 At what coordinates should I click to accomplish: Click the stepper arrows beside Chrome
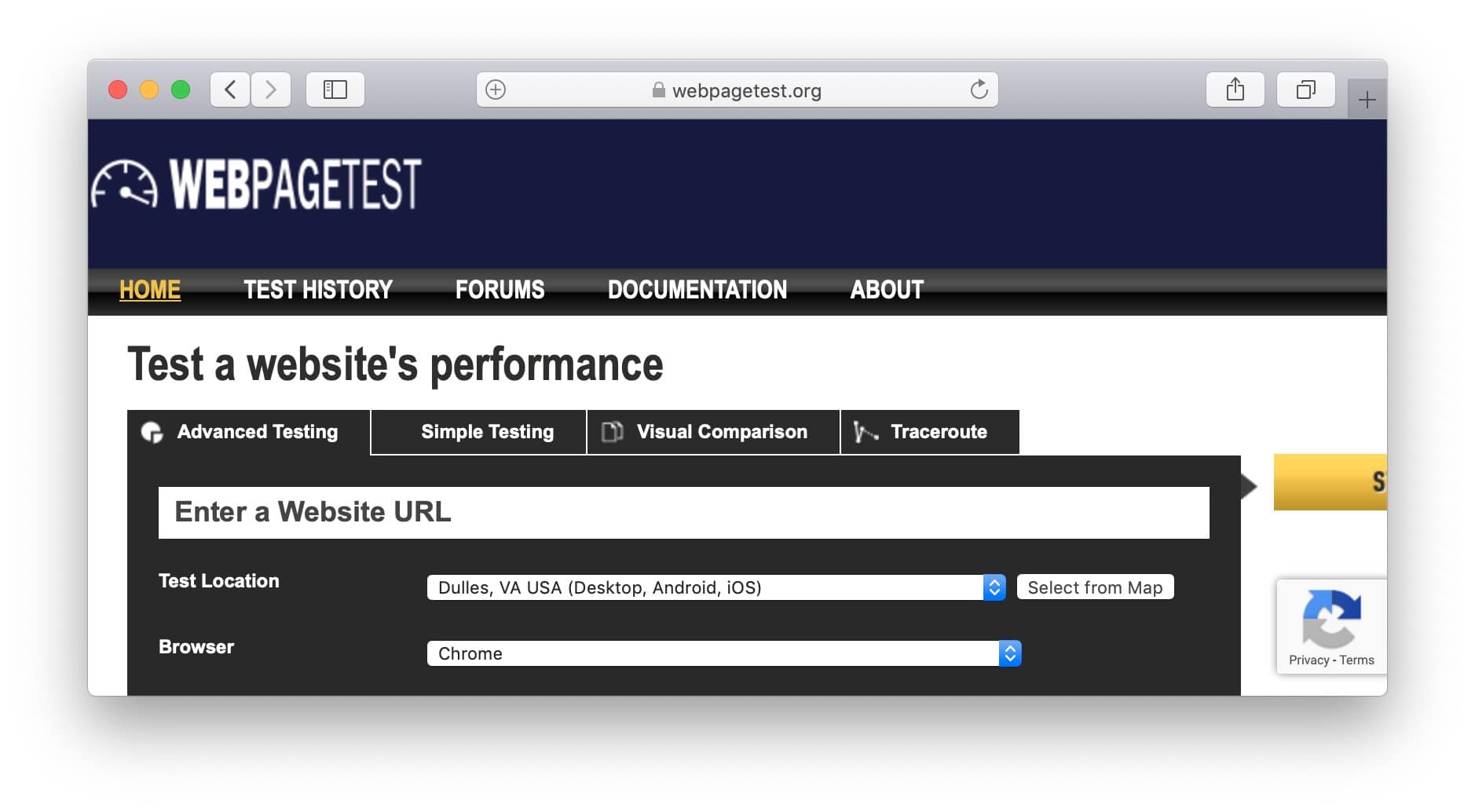point(1009,653)
